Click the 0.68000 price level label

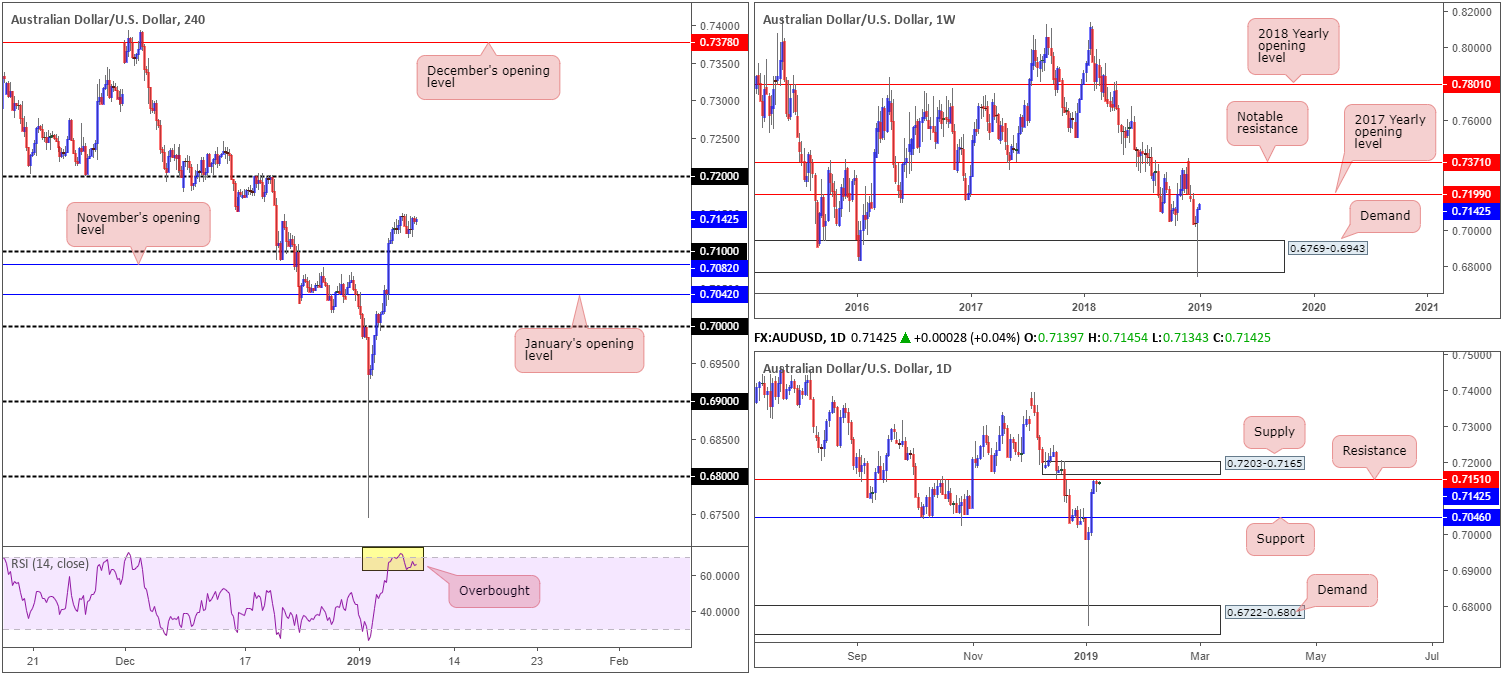click(720, 477)
